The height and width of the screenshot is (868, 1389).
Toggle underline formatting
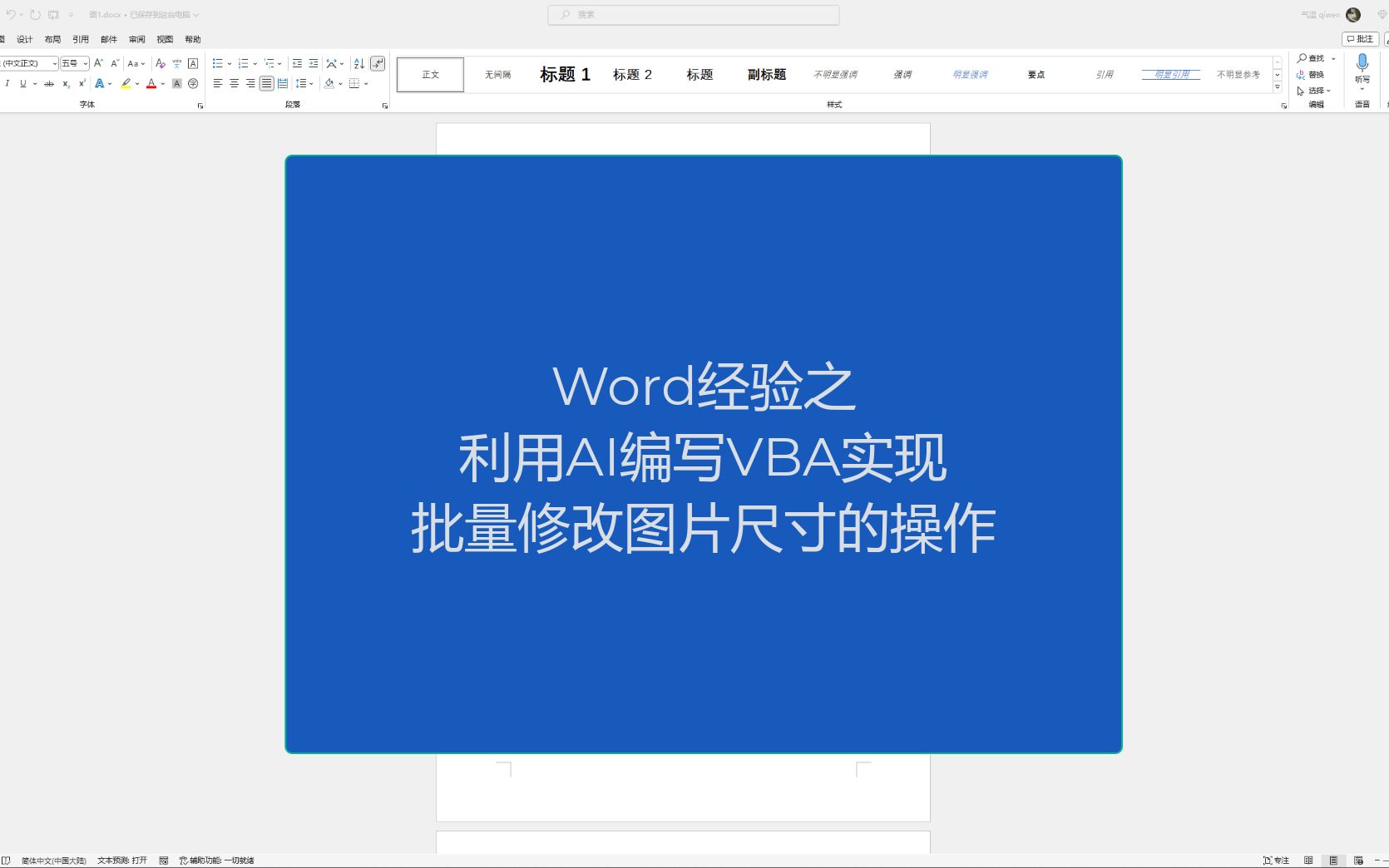point(22,83)
